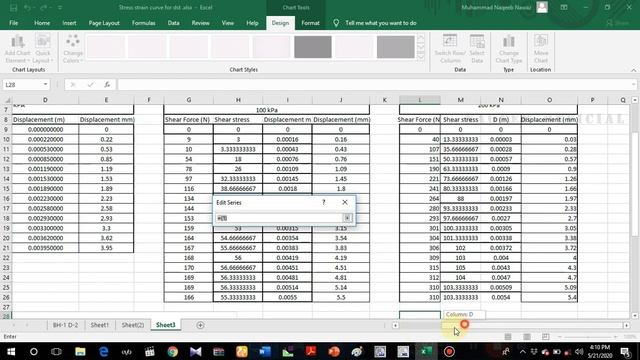Click the vertical scrollbar down arrow

tap(635, 316)
